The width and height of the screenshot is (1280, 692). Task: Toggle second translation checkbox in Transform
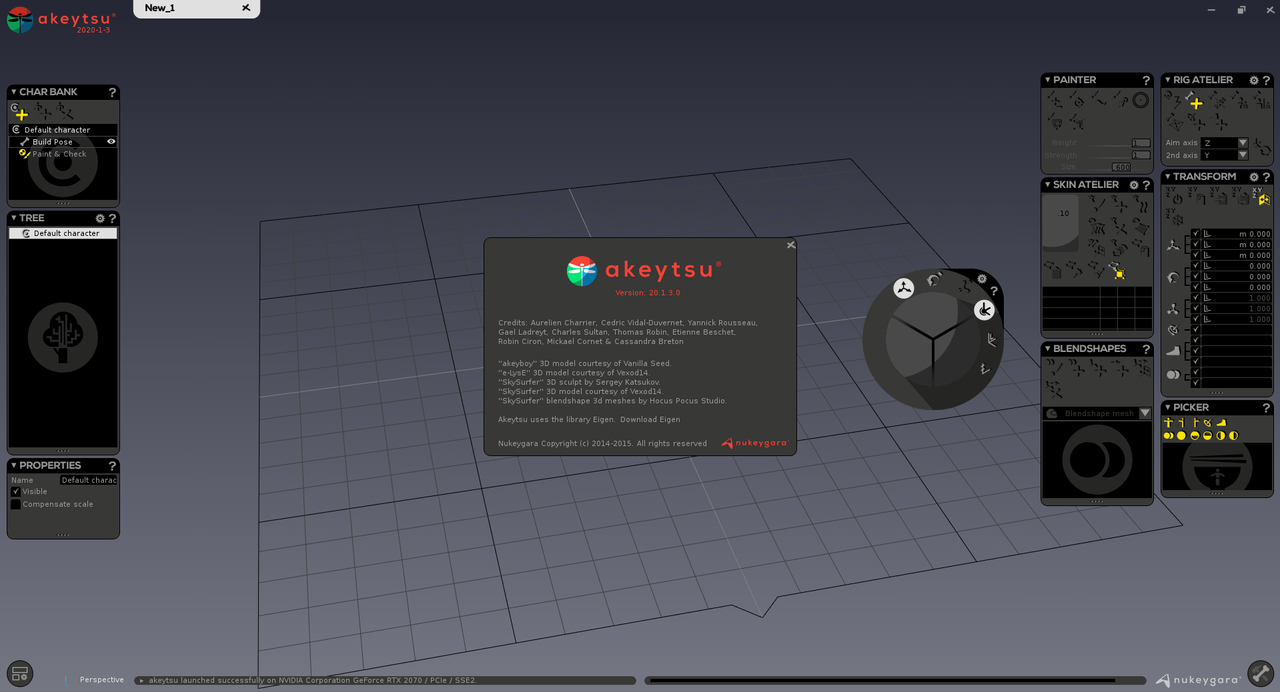pos(1196,245)
